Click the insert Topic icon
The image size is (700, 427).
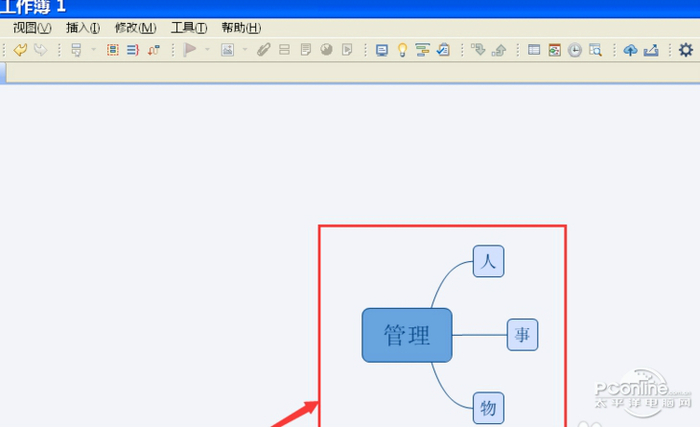pyautogui.click(x=76, y=50)
